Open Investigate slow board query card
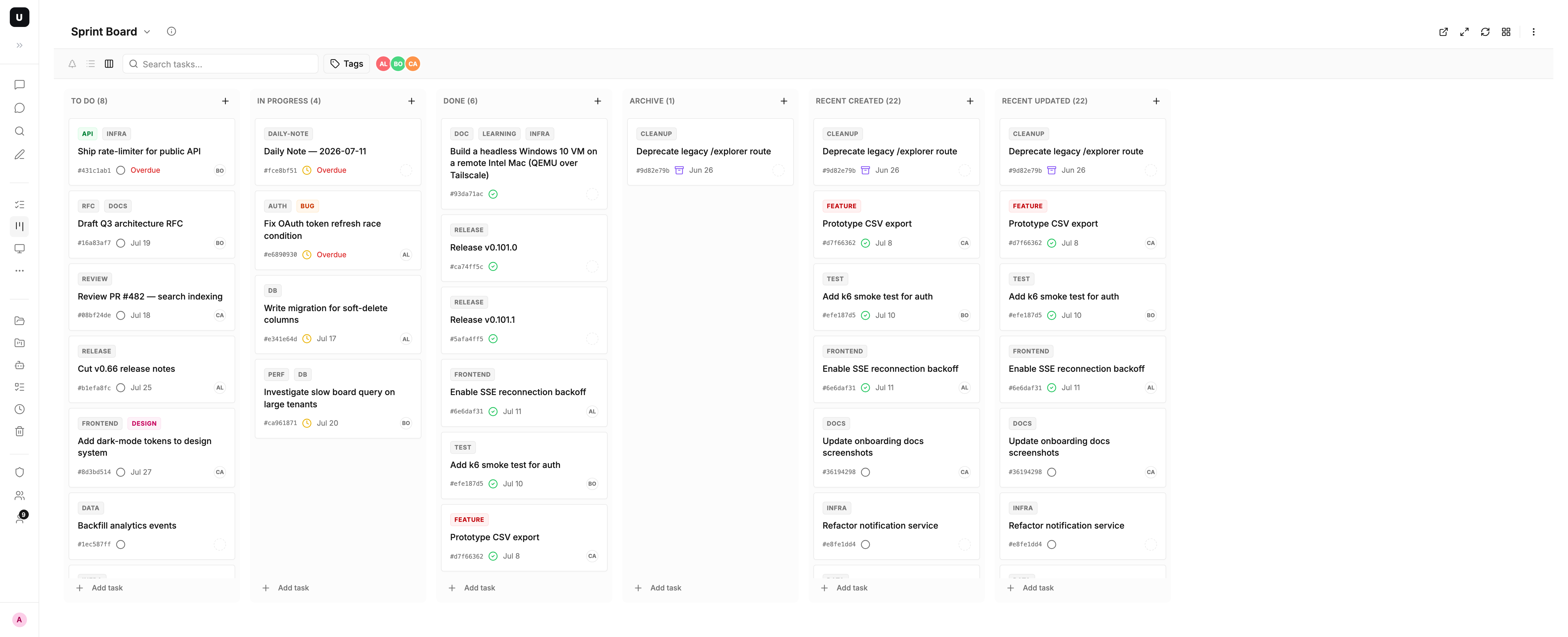1568x637 pixels. (x=338, y=398)
